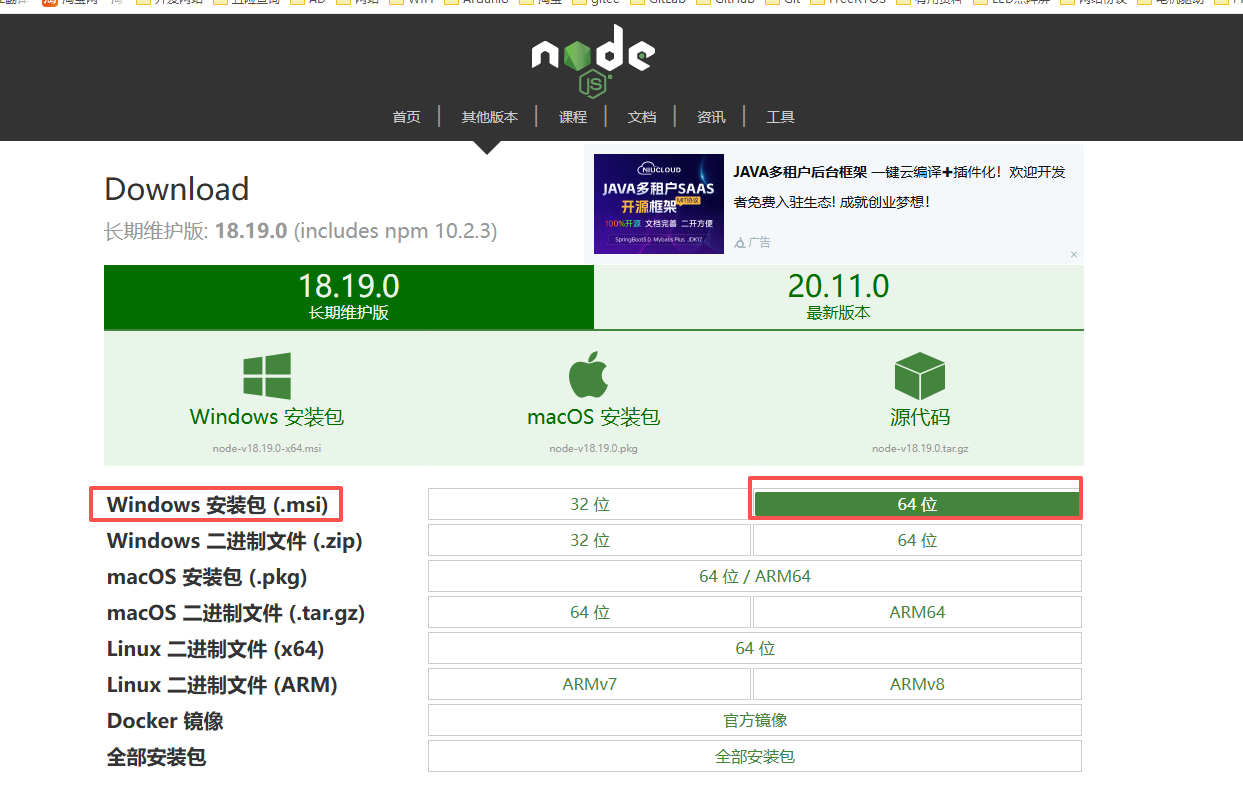The width and height of the screenshot is (1243, 787).
Task: Download ARMv7 Linux 二进制文件 (ARM)
Action: tap(589, 684)
